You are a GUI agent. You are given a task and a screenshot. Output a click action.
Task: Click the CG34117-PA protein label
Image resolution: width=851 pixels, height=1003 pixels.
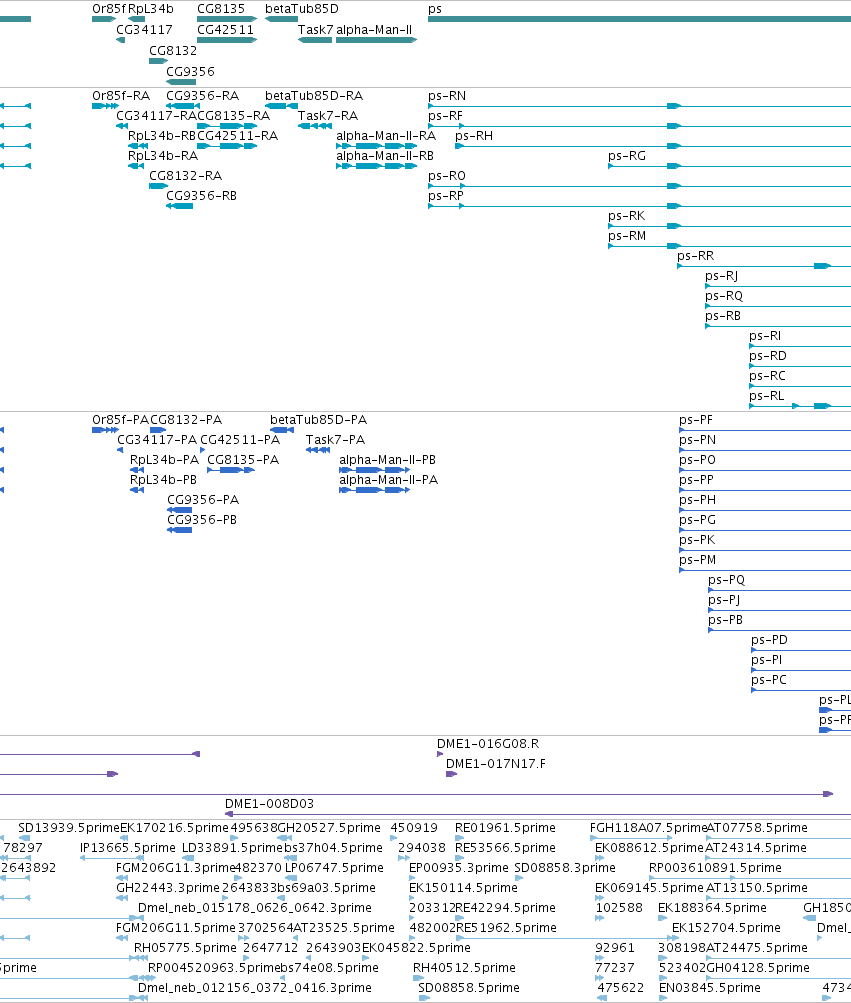[x=157, y=439]
